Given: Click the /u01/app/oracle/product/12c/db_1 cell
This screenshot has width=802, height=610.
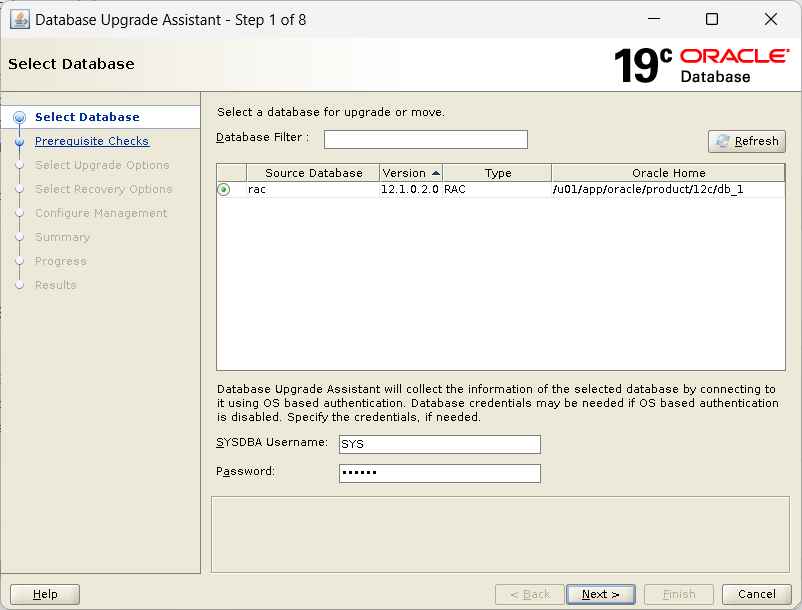Looking at the screenshot, I should (x=668, y=190).
